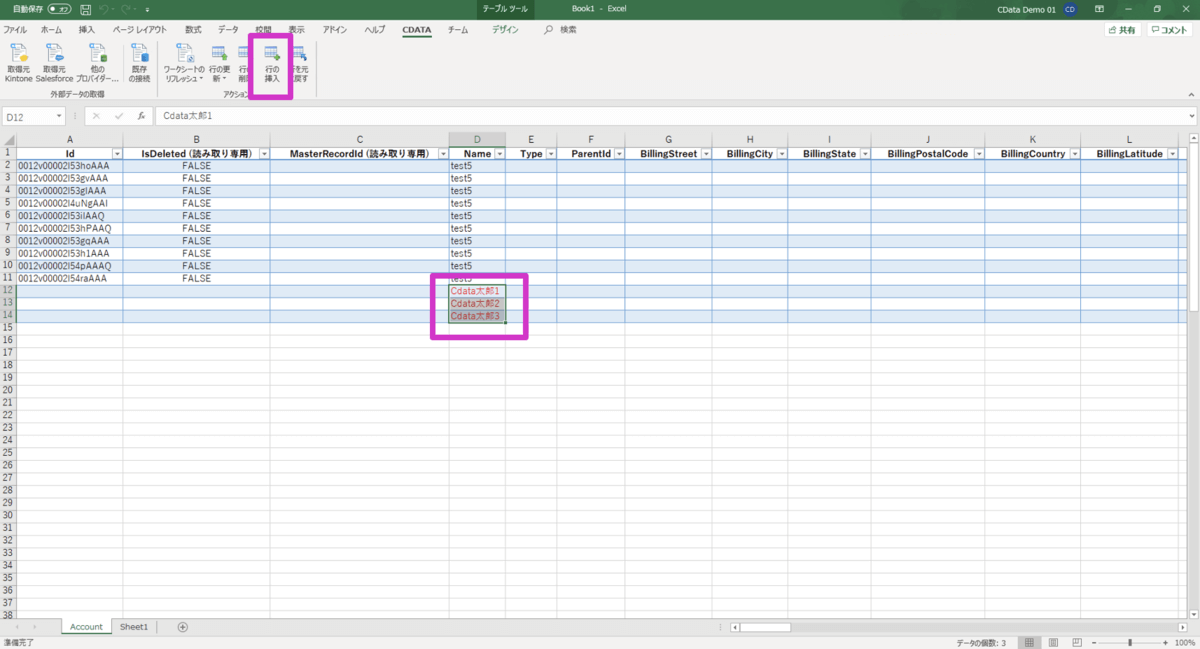Viewport: 1200px width, 649px height.
Task: Click horizontal scrollbar right arrow
Action: pyautogui.click(x=1183, y=627)
